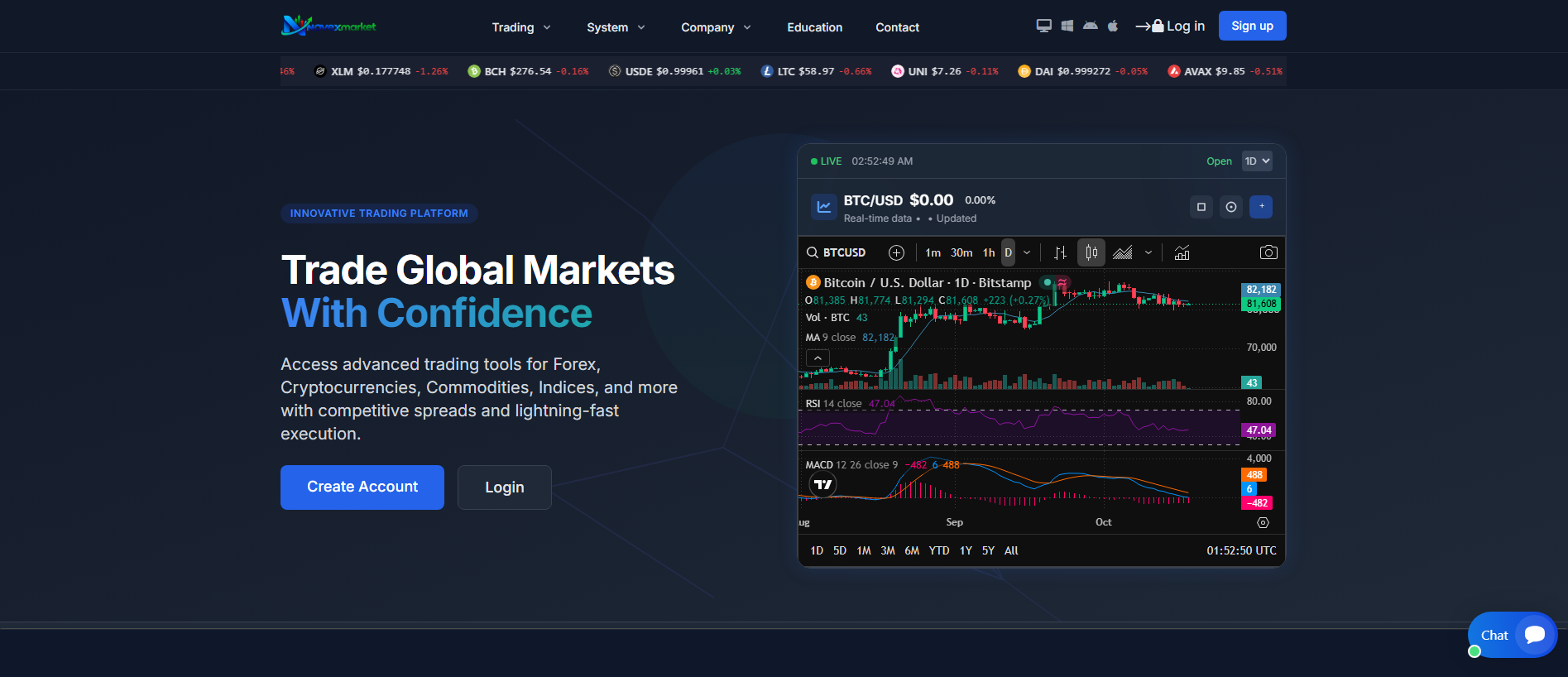The image size is (1568, 677).
Task: Switch chart interval to 1m
Action: (933, 252)
